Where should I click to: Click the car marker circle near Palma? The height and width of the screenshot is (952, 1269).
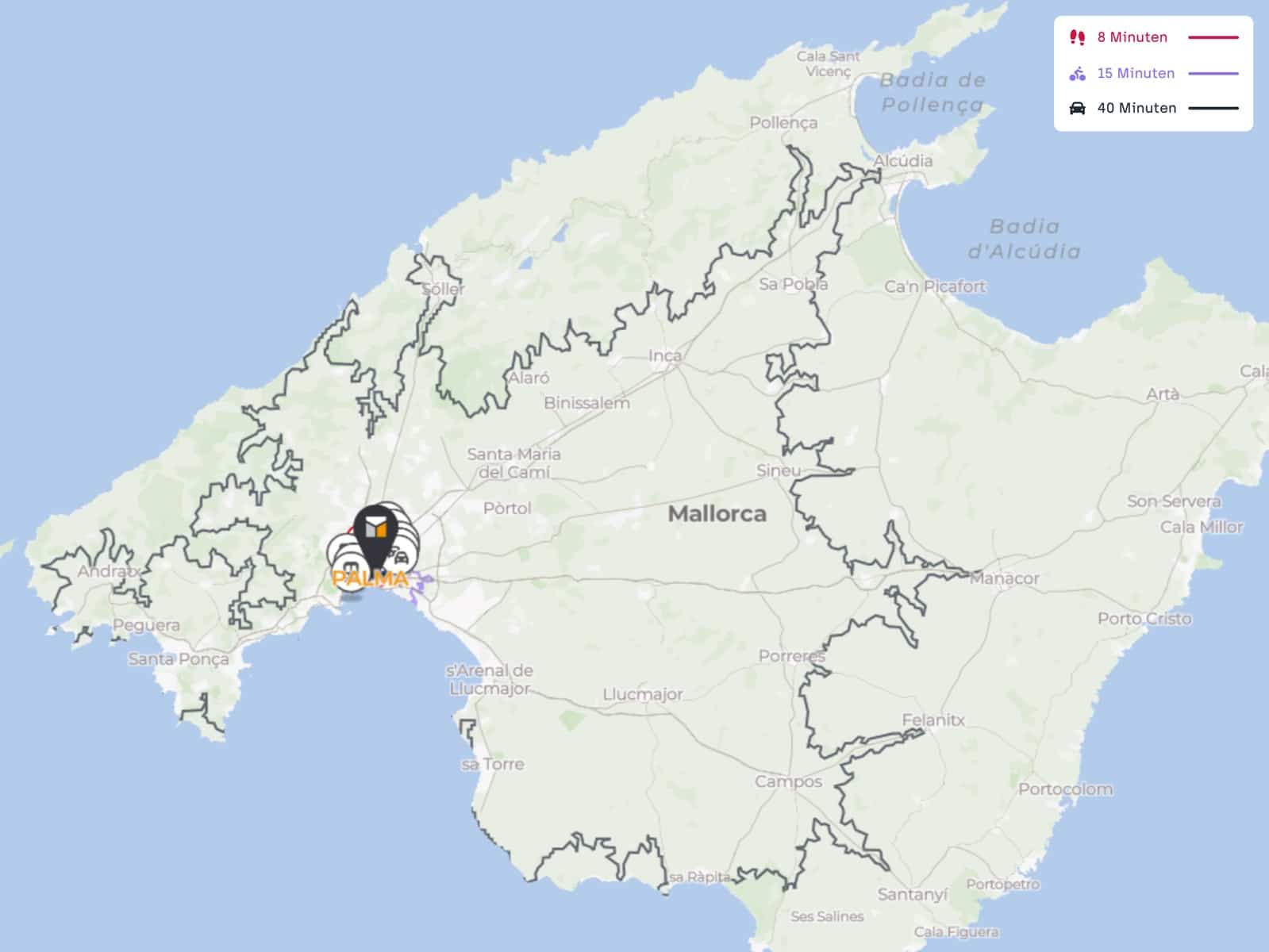402,557
